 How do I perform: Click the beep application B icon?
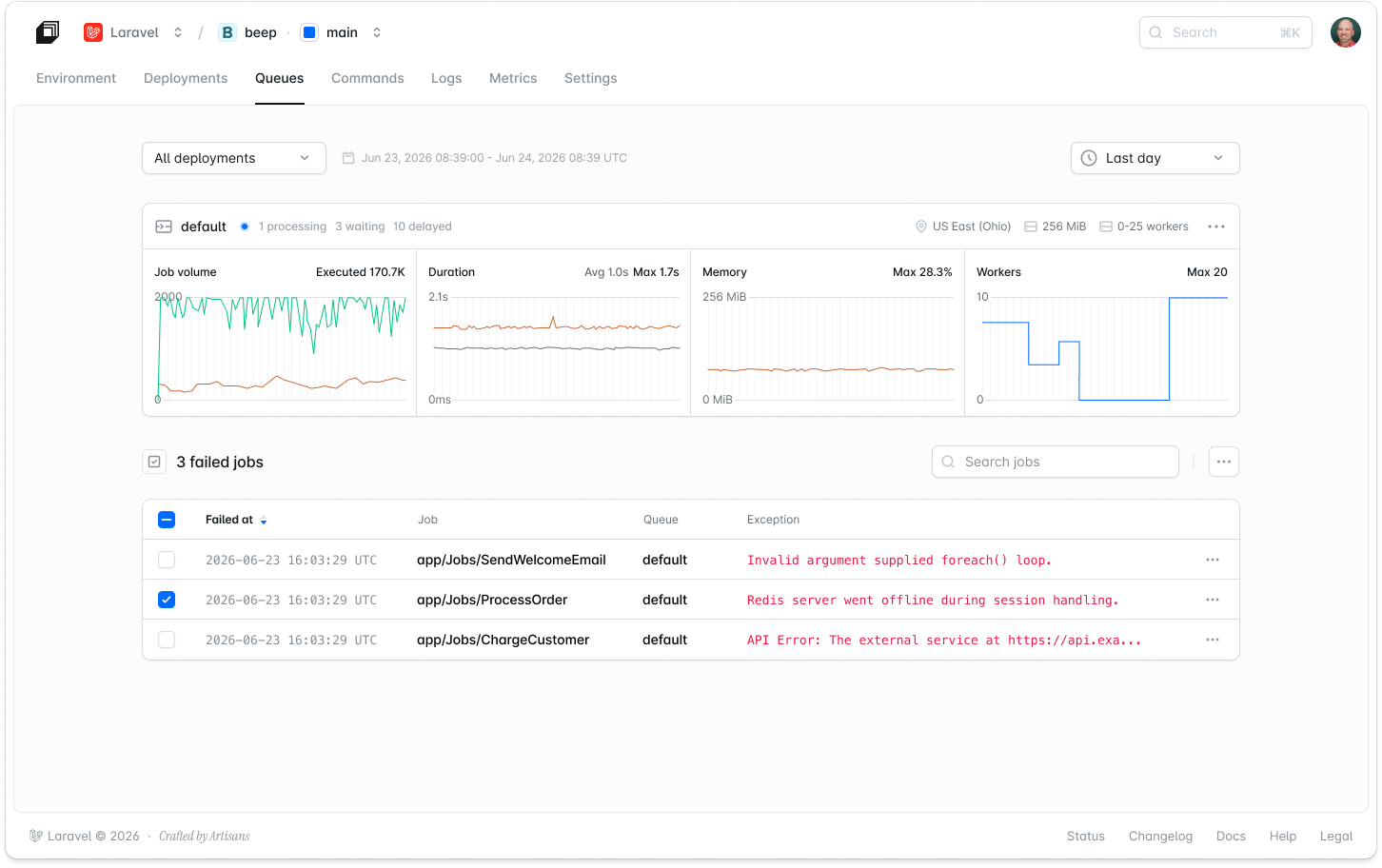227,32
